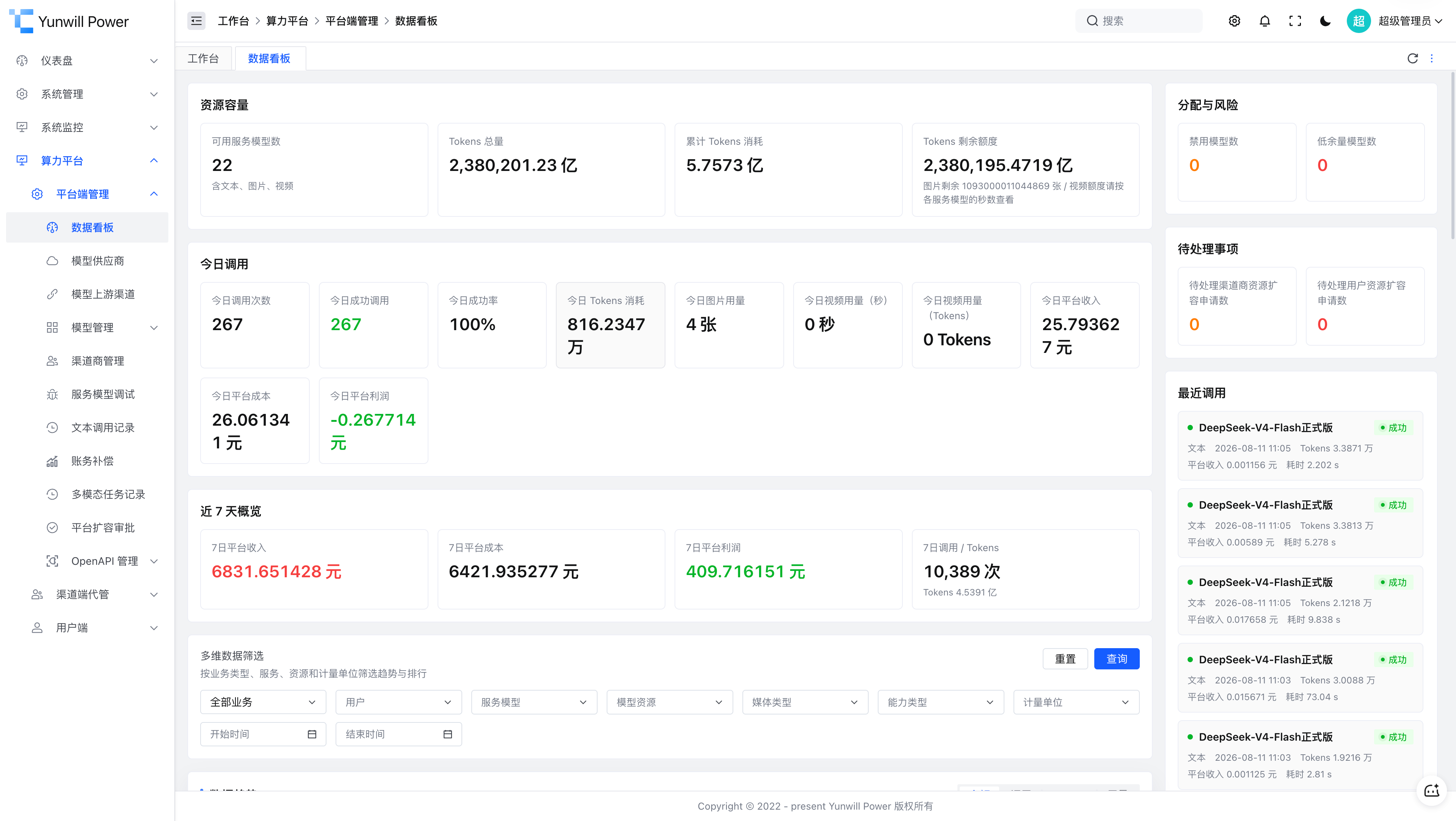Expand the 系统监控 sidebar menu

click(x=87, y=127)
